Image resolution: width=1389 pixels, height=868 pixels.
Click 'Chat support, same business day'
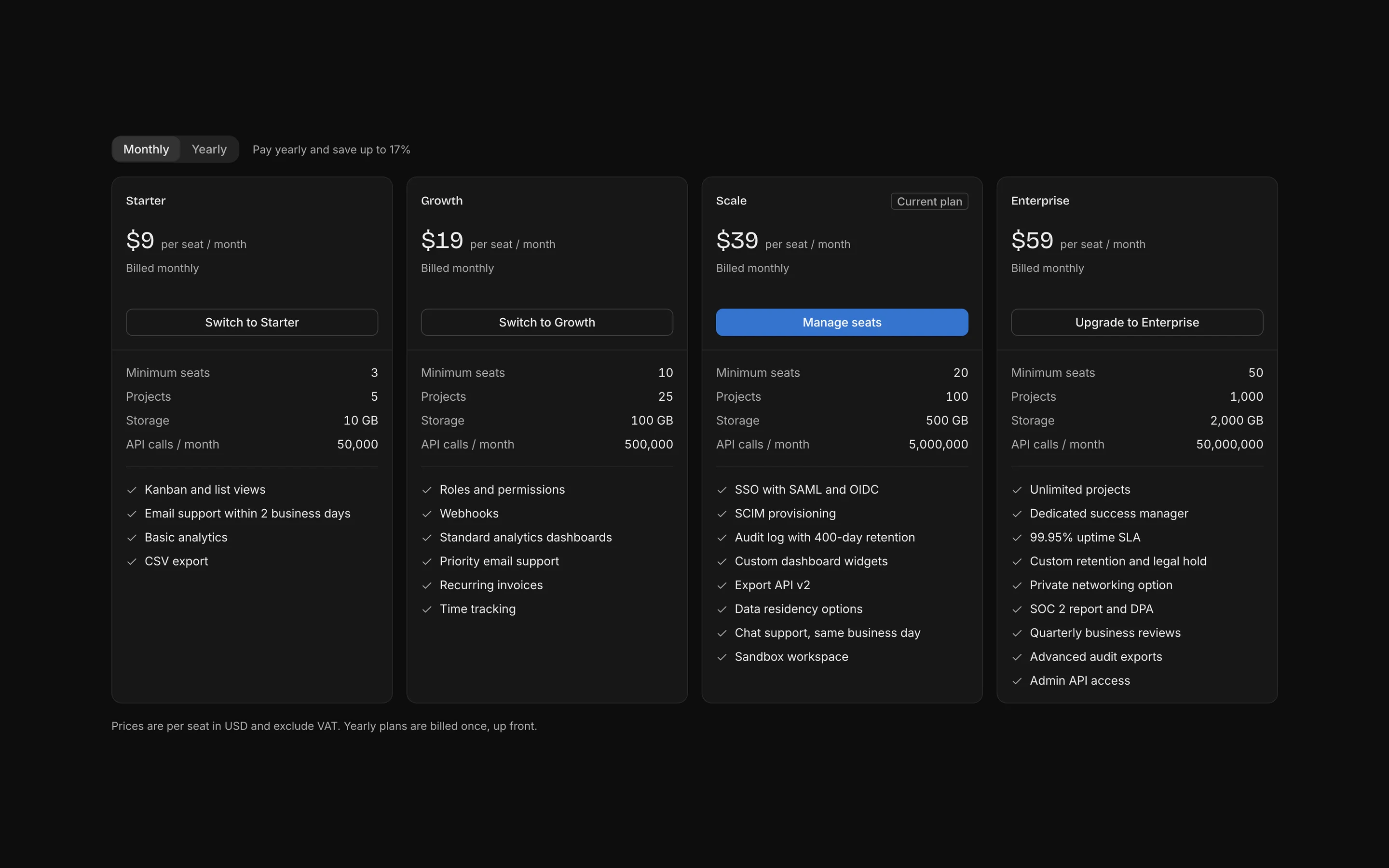click(827, 633)
